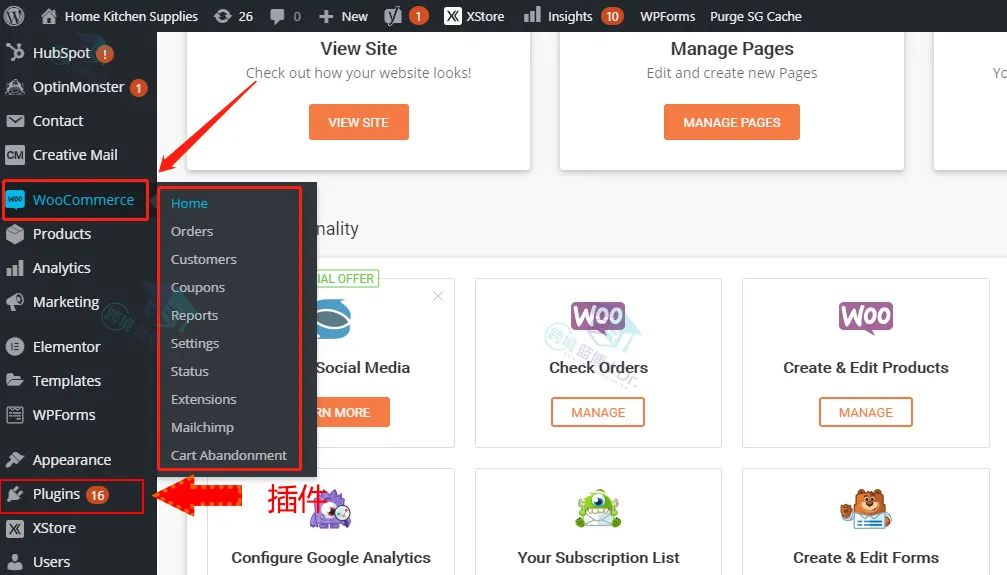The height and width of the screenshot is (575, 1007).
Task: Click the 'Create & Edit Forms' heading
Action: click(866, 558)
